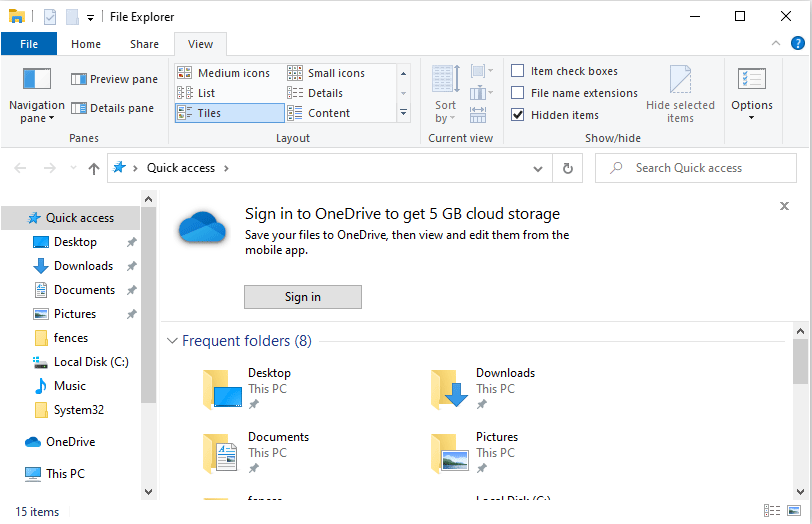Select Quick access in navigation tree
The image size is (812, 524).
pyautogui.click(x=71, y=218)
